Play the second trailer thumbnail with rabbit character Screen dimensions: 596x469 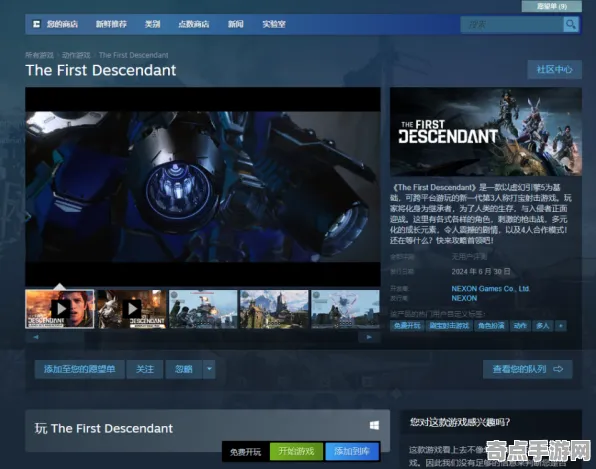(x=132, y=309)
